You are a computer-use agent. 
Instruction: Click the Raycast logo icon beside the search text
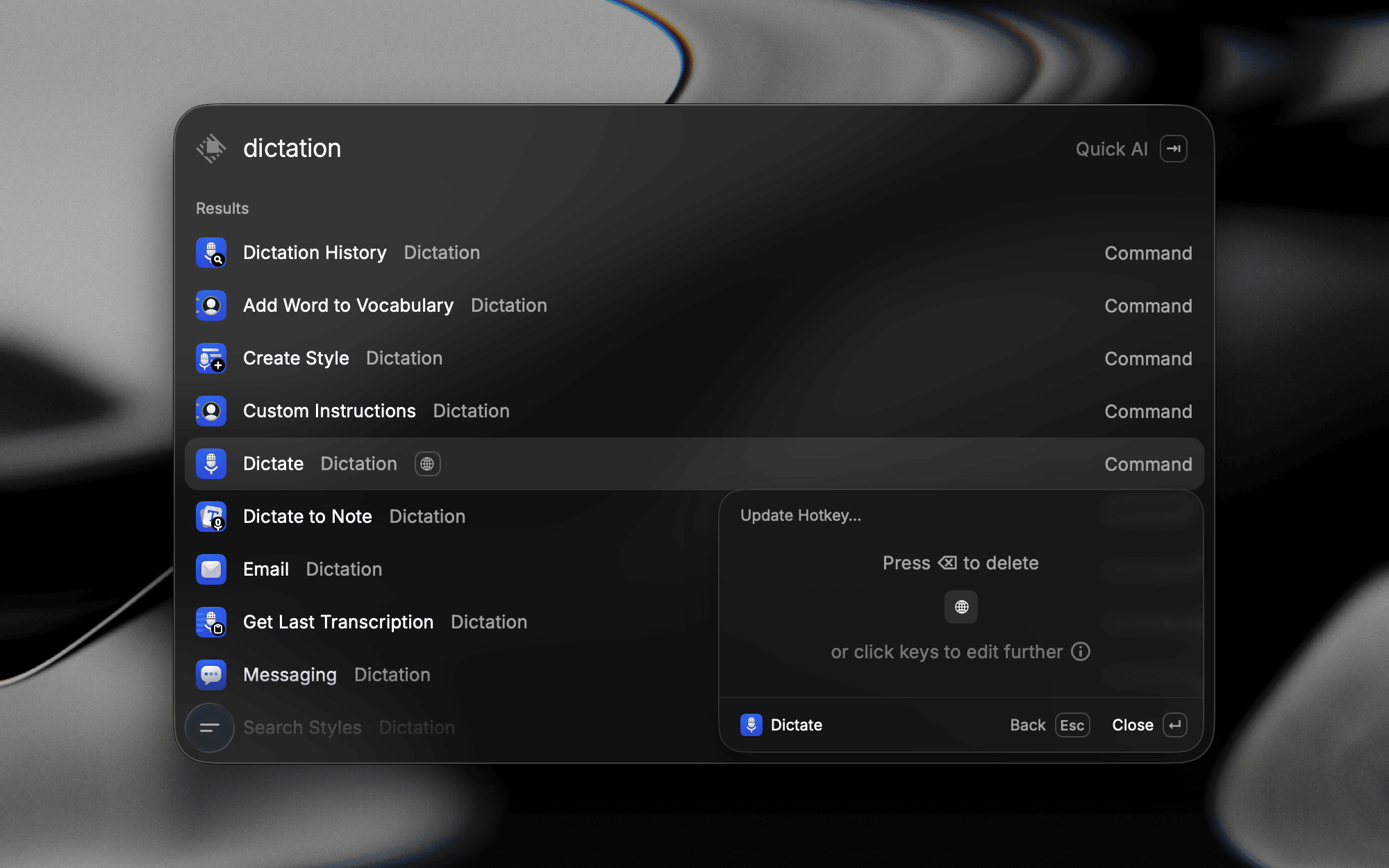pos(211,149)
